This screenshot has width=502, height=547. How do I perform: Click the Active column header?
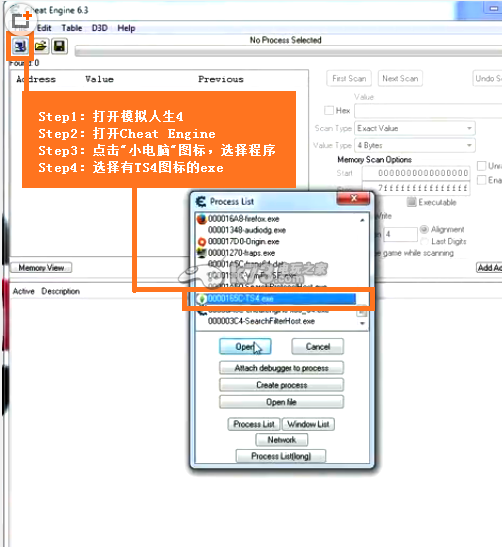click(23, 291)
